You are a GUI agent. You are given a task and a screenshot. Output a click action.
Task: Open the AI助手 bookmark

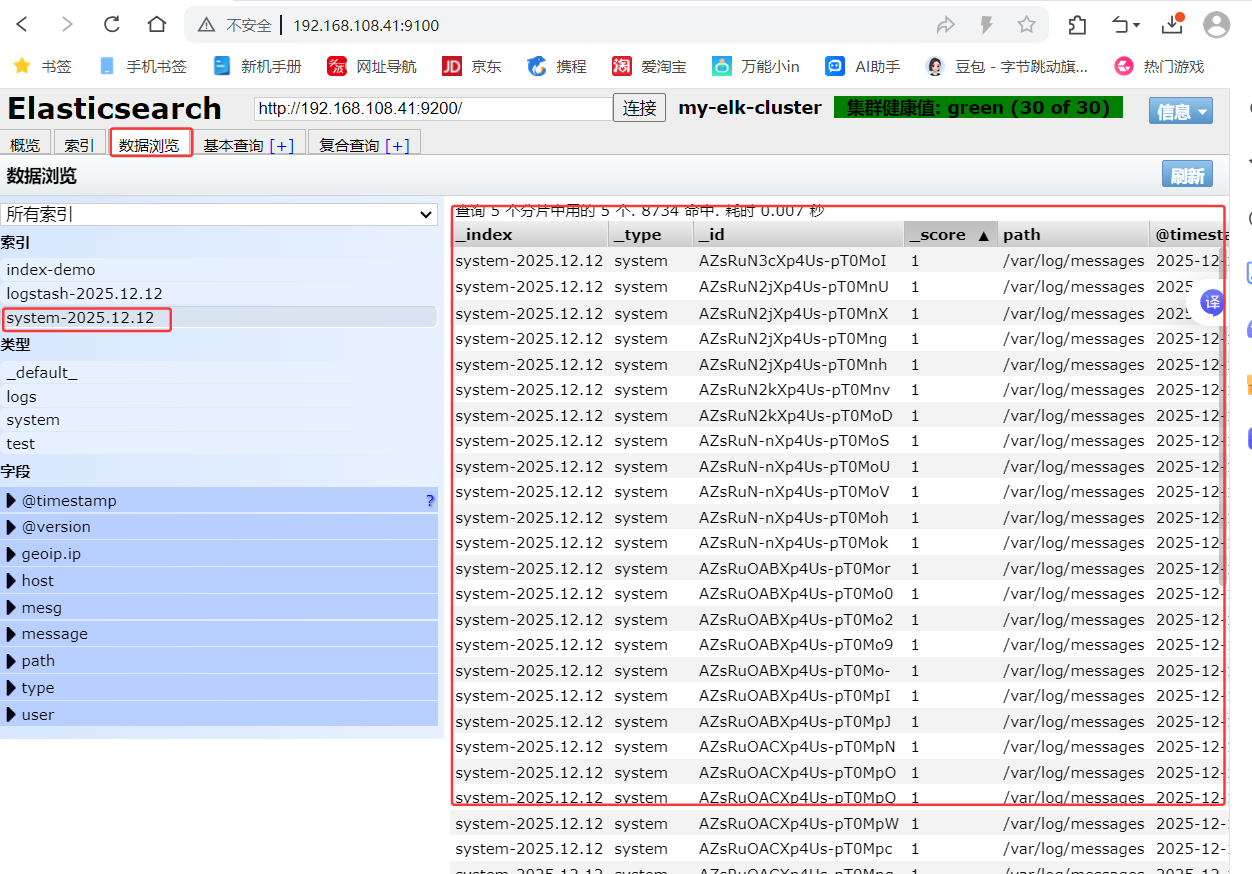pos(863,67)
